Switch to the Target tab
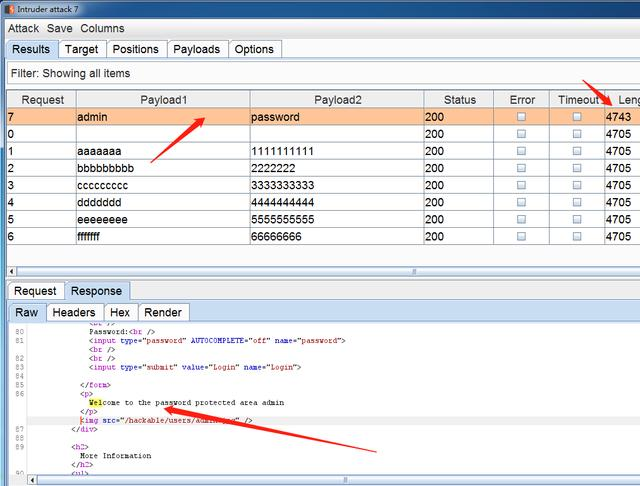The image size is (640, 486). (82, 49)
